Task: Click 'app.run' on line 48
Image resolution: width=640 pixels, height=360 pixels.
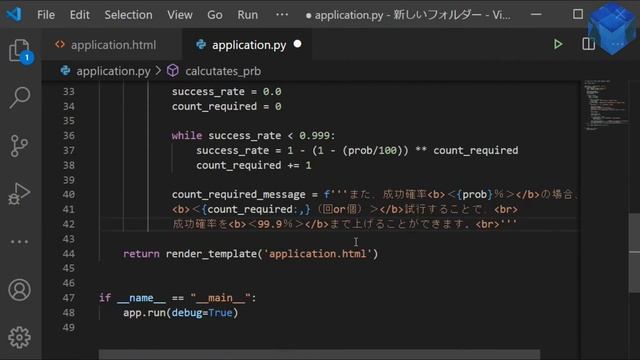Action: [x=144, y=313]
